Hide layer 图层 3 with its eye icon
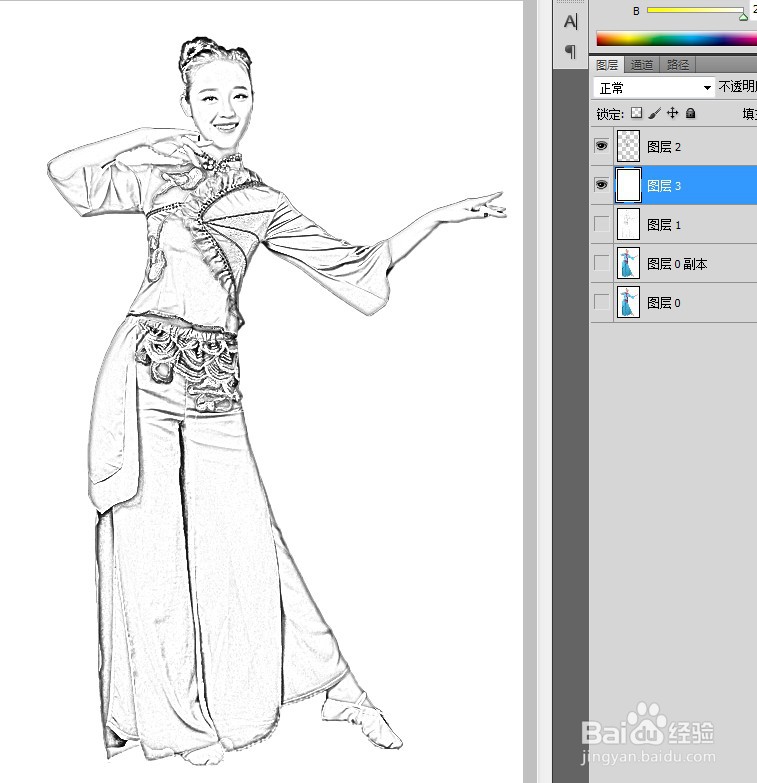757x783 pixels. 601,185
